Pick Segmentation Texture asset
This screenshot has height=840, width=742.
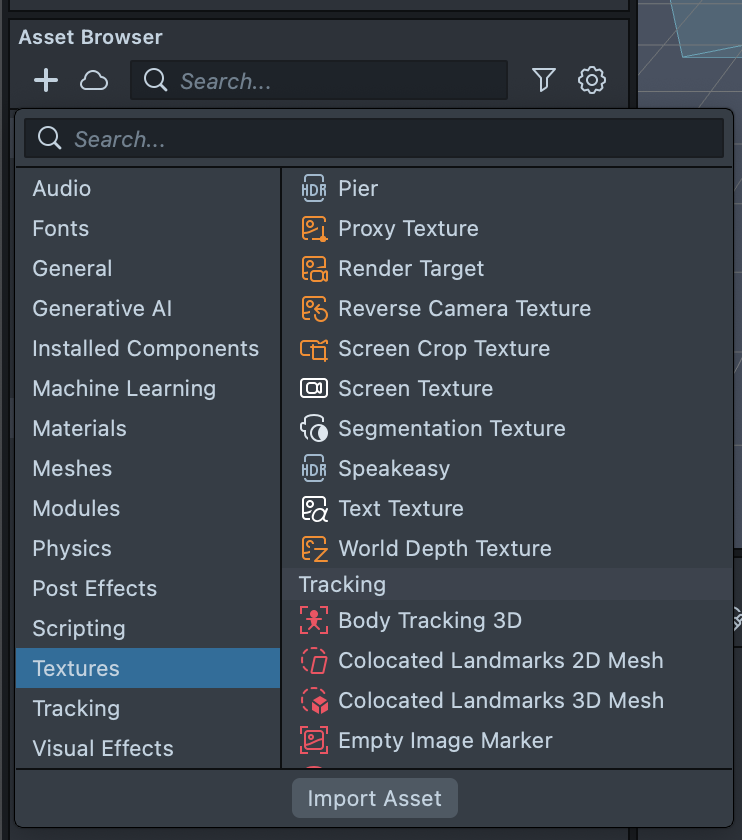tap(452, 428)
